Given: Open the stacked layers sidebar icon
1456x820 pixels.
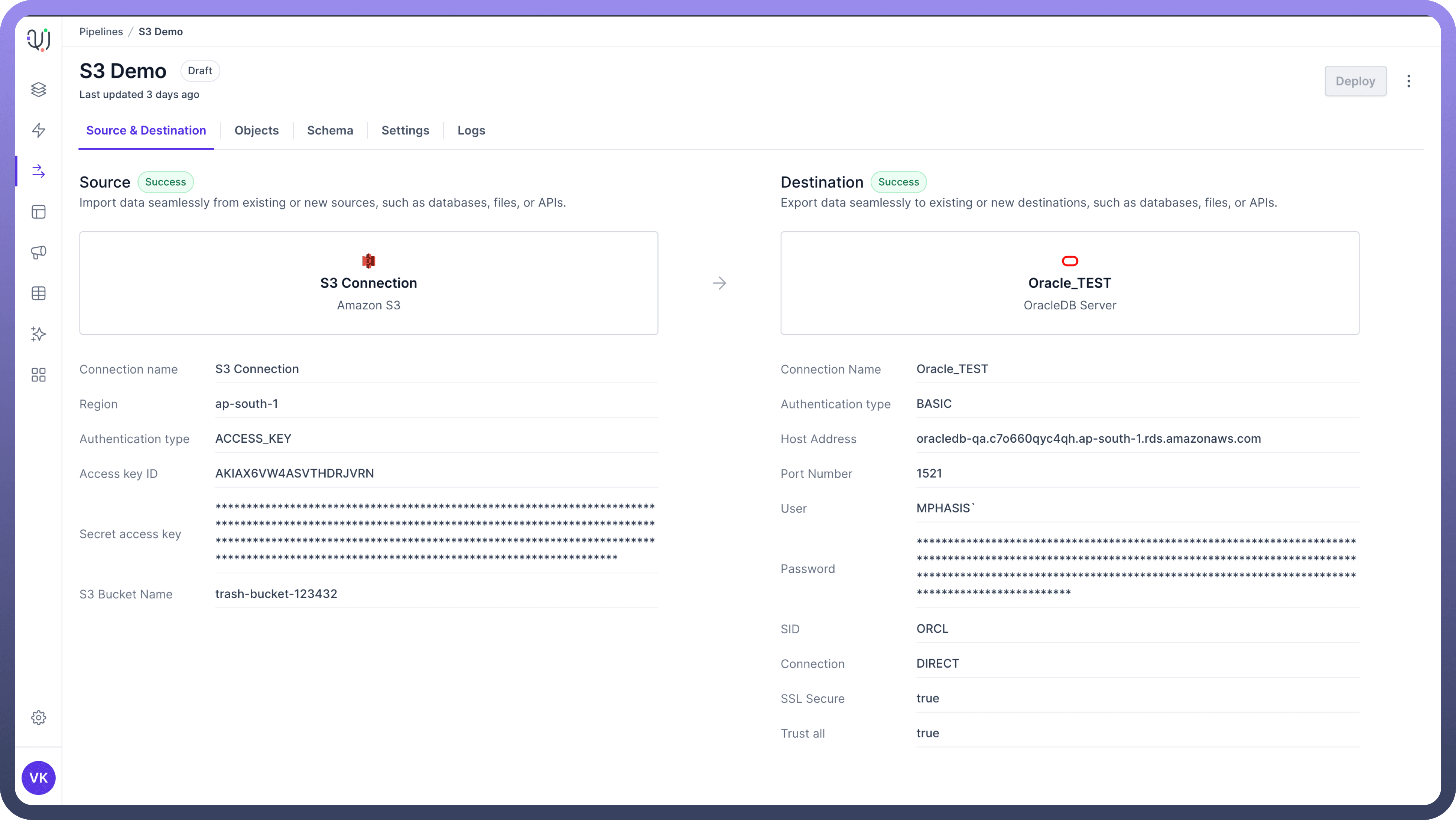Looking at the screenshot, I should click(x=38, y=89).
